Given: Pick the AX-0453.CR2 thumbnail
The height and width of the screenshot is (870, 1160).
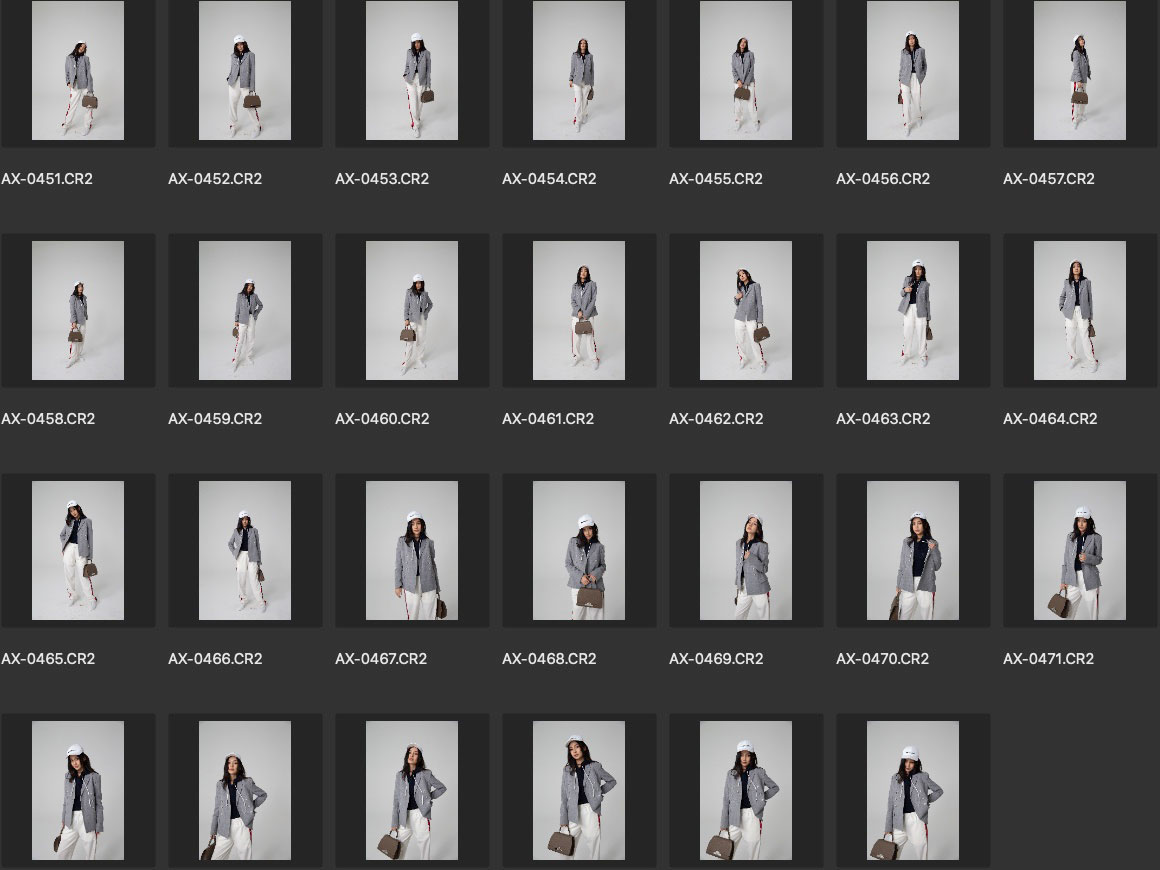Looking at the screenshot, I should coord(412,70).
